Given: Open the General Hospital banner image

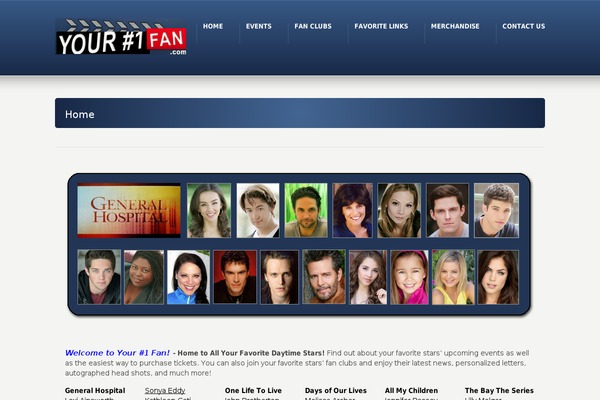Looking at the screenshot, I should coord(129,210).
